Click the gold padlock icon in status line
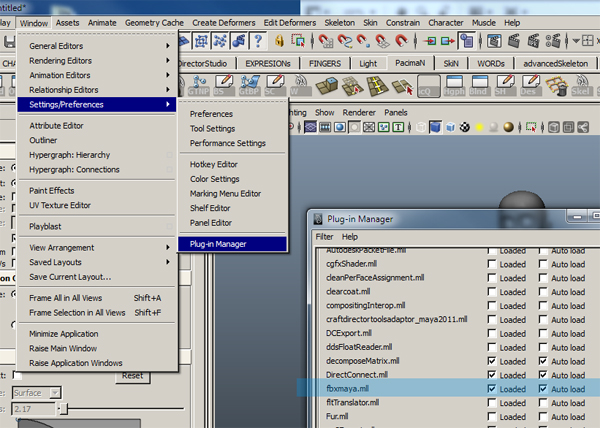600x428 pixels. click(279, 41)
